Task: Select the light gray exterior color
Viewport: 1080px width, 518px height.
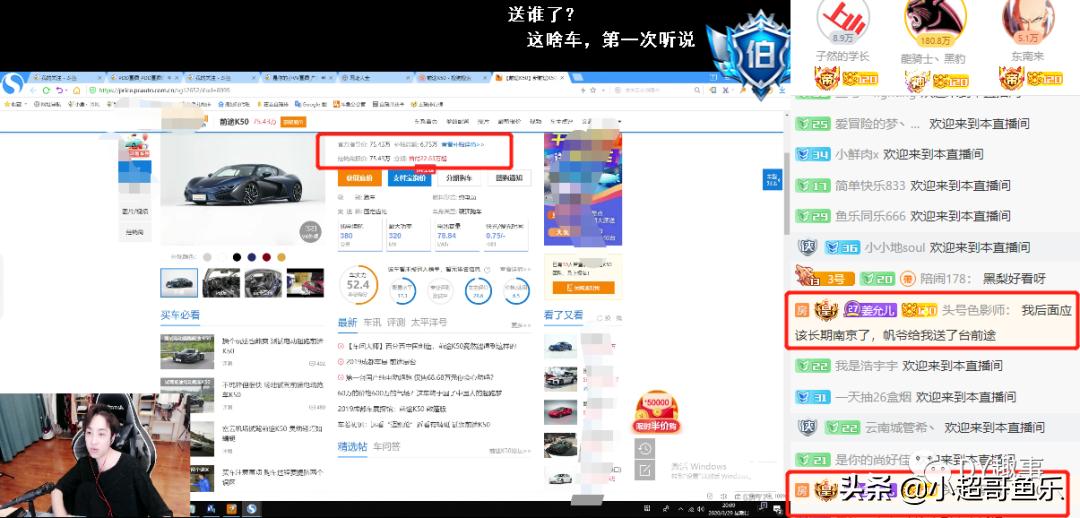Action: coord(207,257)
